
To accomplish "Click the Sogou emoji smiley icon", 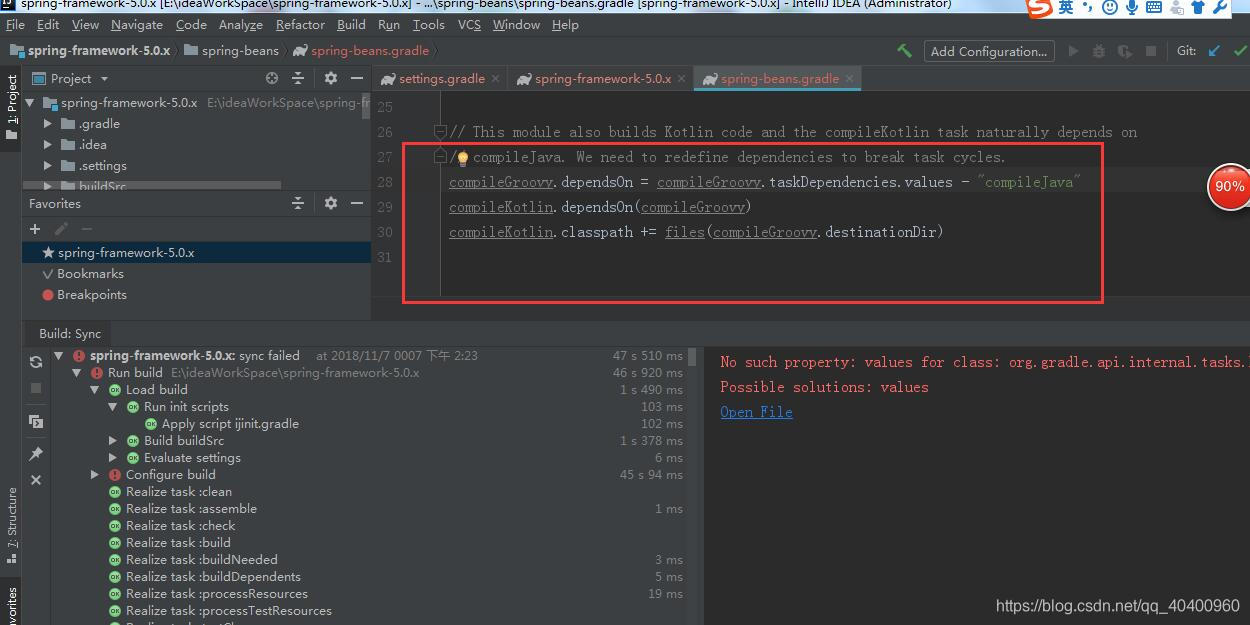I will pyautogui.click(x=1110, y=7).
